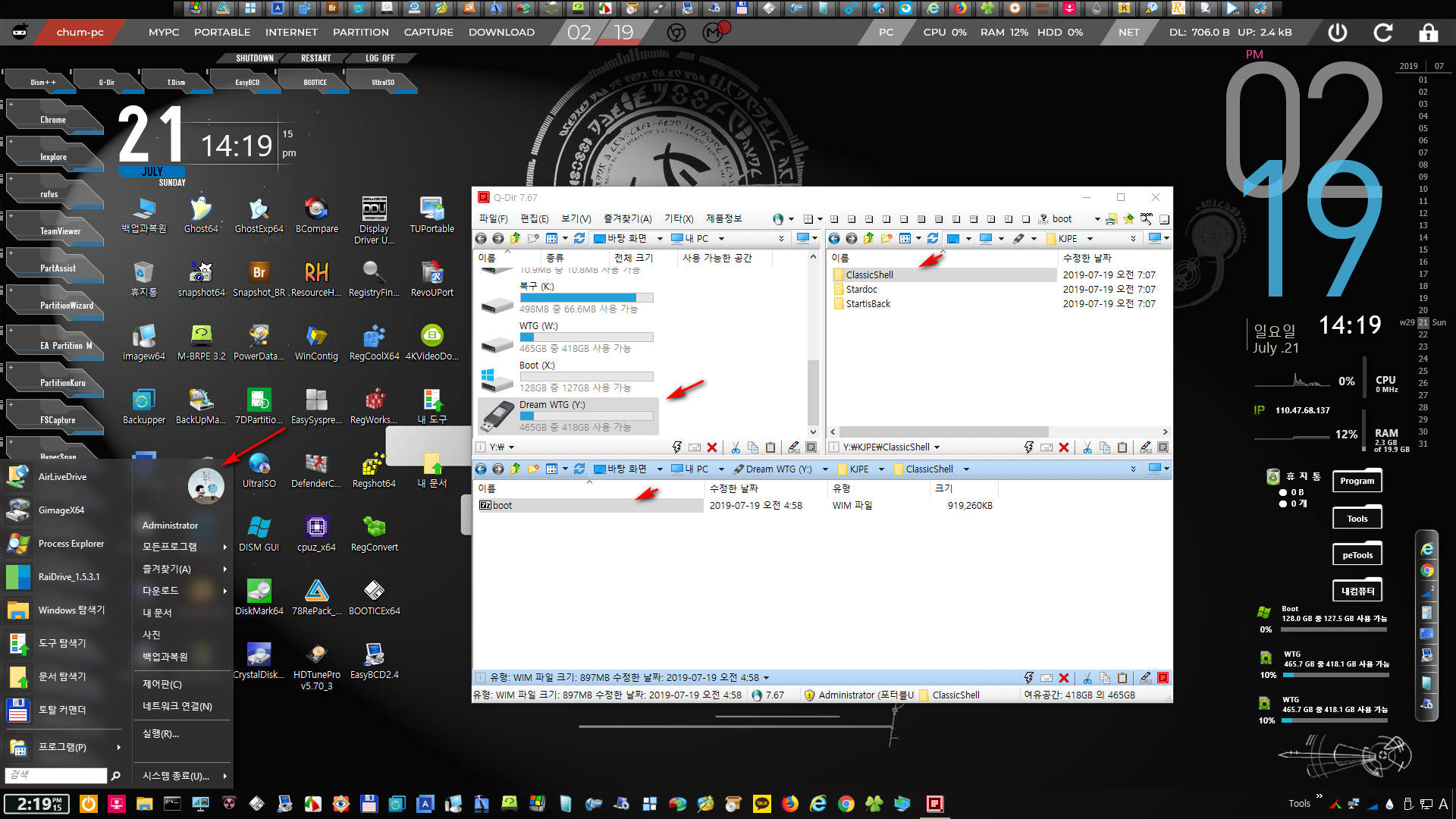Open the 파일(F) menu
The width and height of the screenshot is (1456, 819).
click(x=493, y=218)
